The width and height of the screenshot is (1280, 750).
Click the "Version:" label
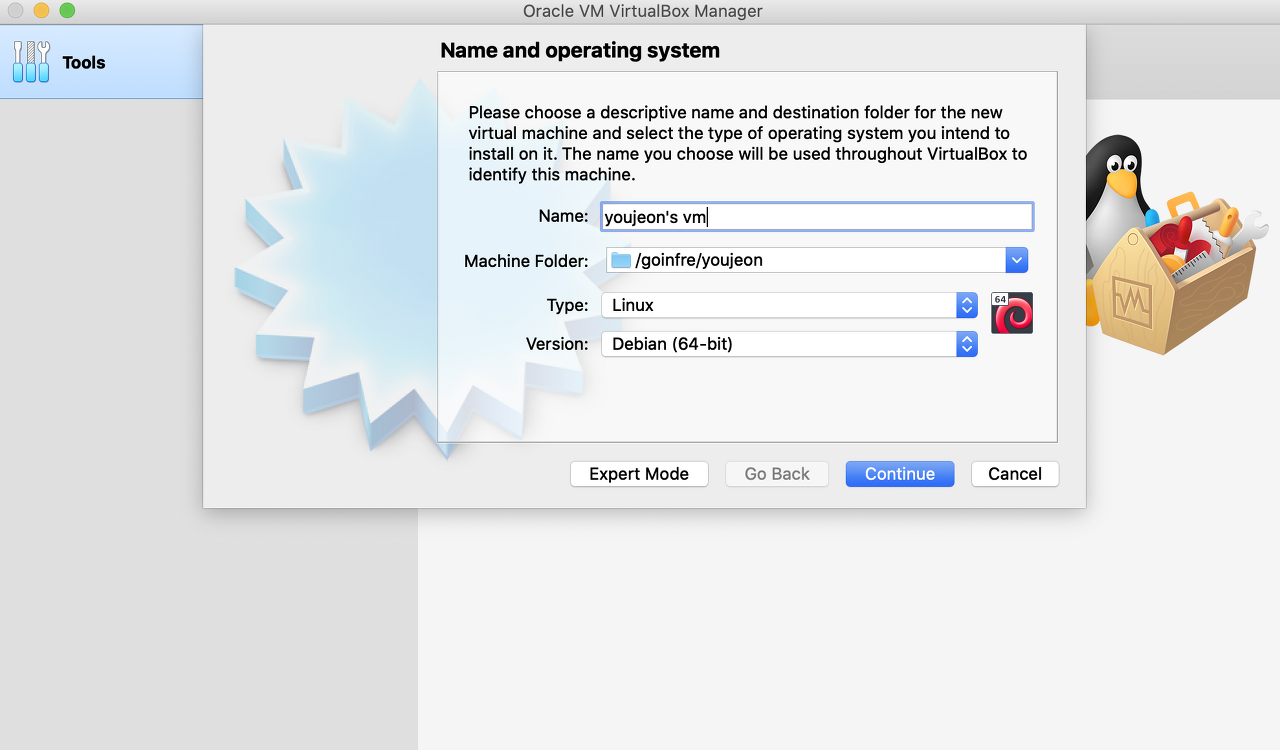(x=557, y=344)
